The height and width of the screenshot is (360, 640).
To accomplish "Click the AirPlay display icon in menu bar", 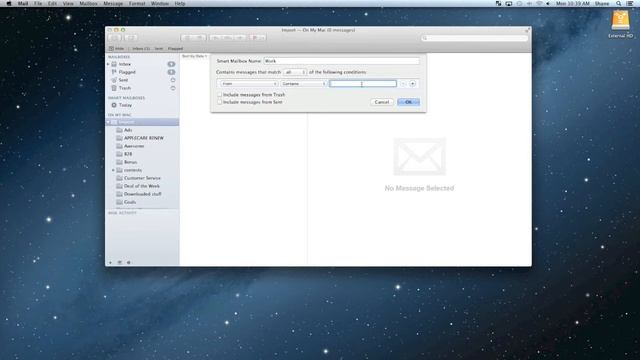I will pos(509,3).
